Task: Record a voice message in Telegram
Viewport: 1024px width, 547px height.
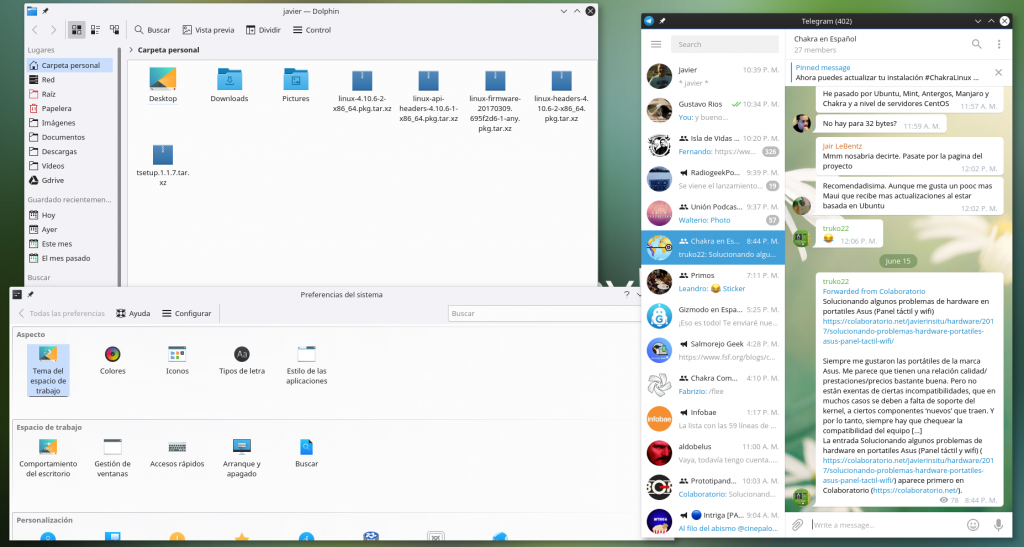Action: (998, 525)
